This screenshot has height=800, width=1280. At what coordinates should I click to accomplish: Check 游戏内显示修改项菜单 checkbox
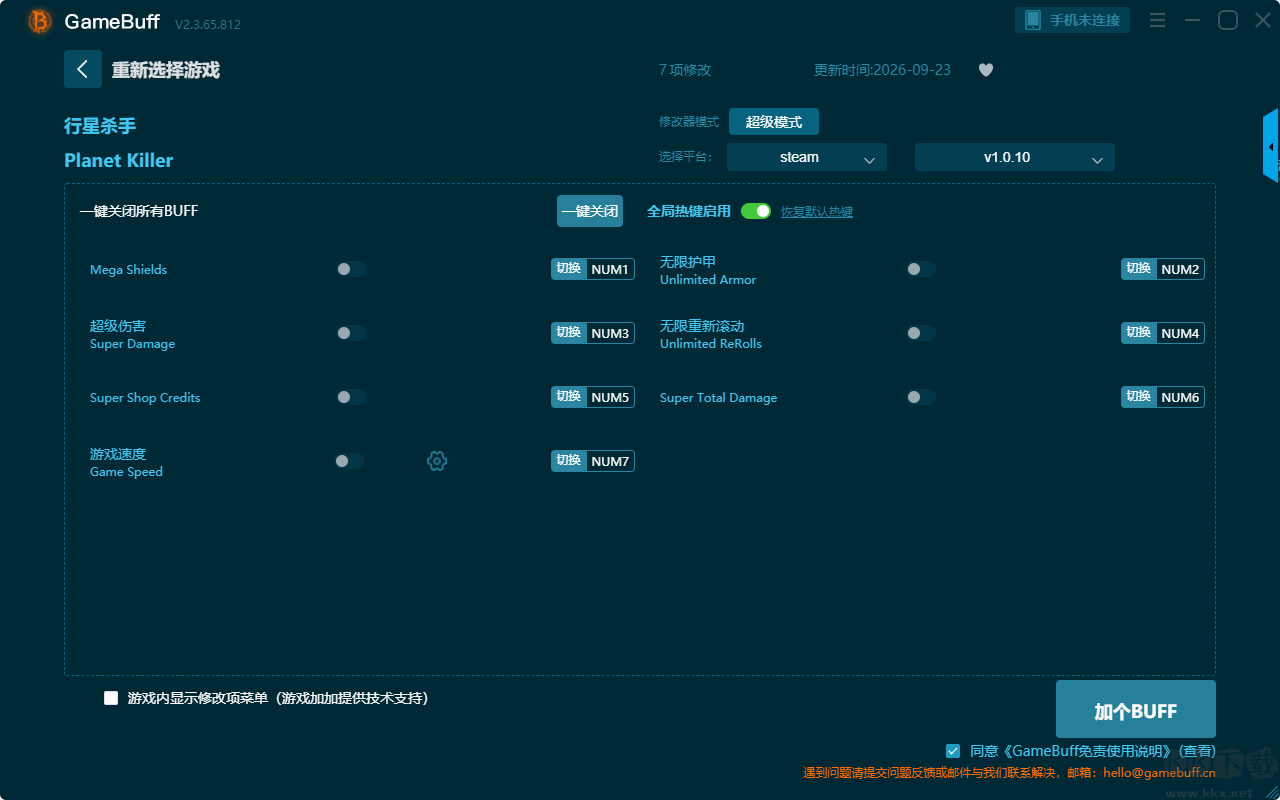click(111, 698)
